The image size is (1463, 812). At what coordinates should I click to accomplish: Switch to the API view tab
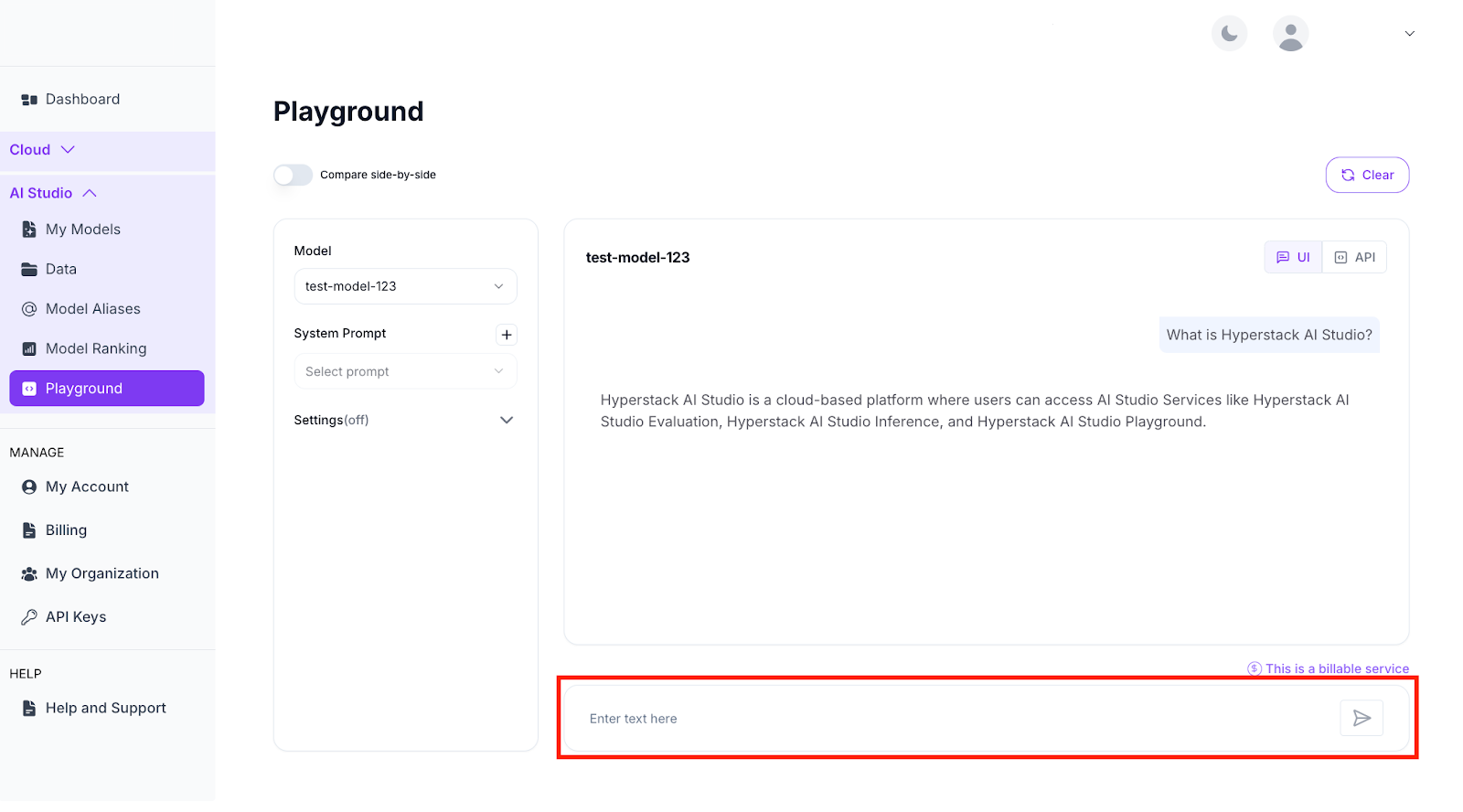(1355, 258)
